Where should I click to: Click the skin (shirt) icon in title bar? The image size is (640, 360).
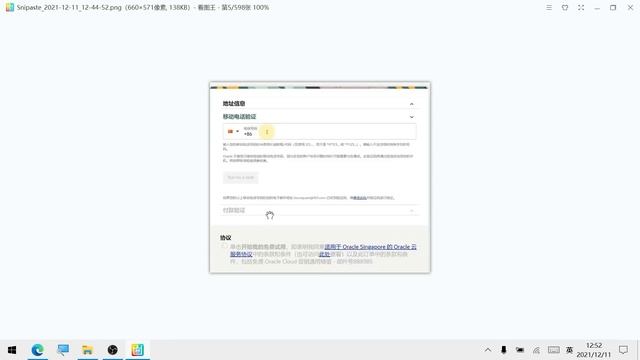point(565,7)
